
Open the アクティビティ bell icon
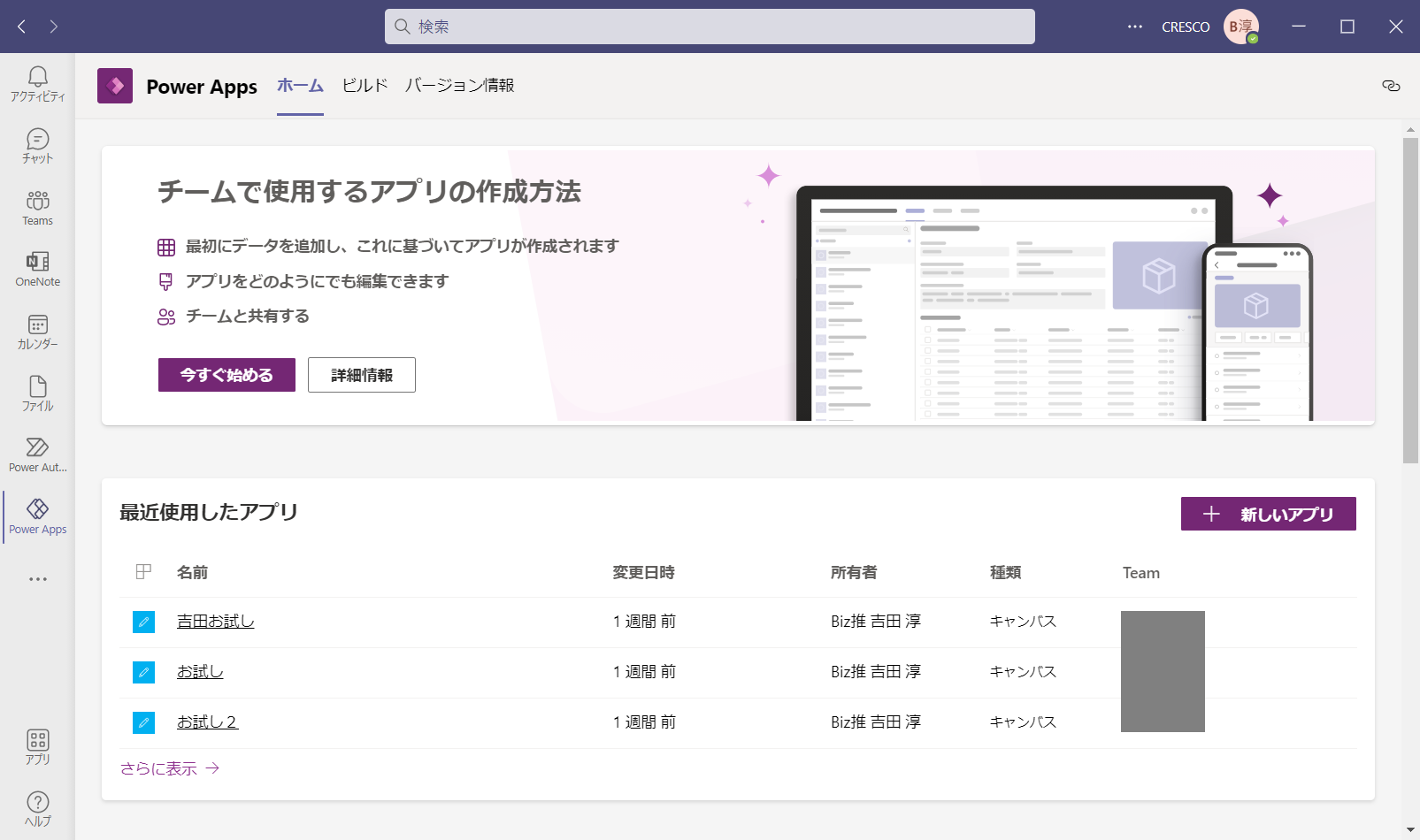tap(37, 85)
